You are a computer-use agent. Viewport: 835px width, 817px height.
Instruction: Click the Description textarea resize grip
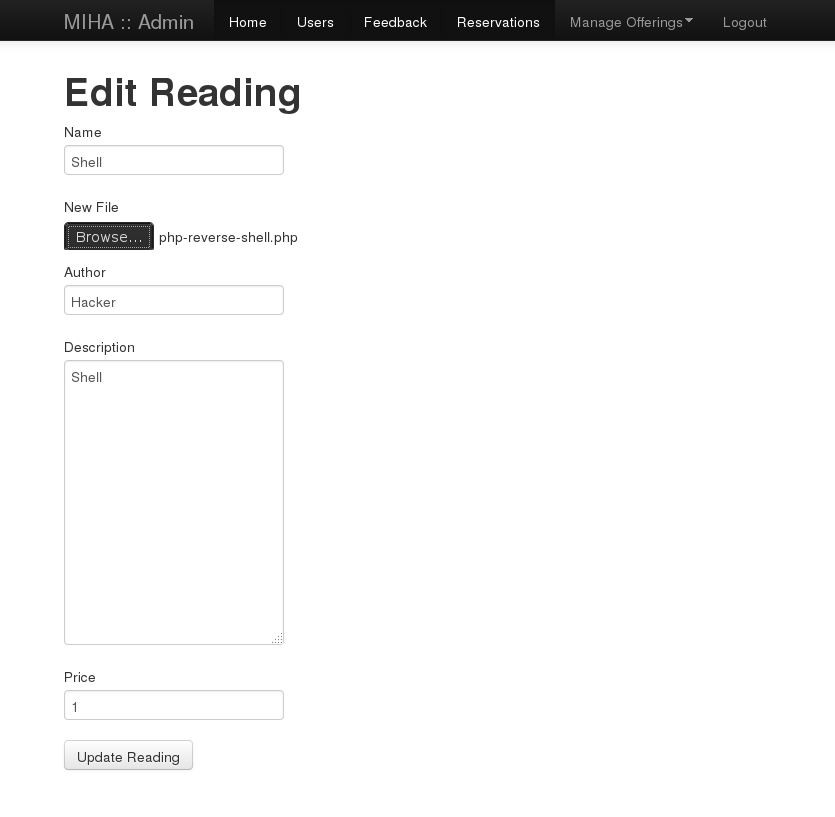[x=277, y=638]
